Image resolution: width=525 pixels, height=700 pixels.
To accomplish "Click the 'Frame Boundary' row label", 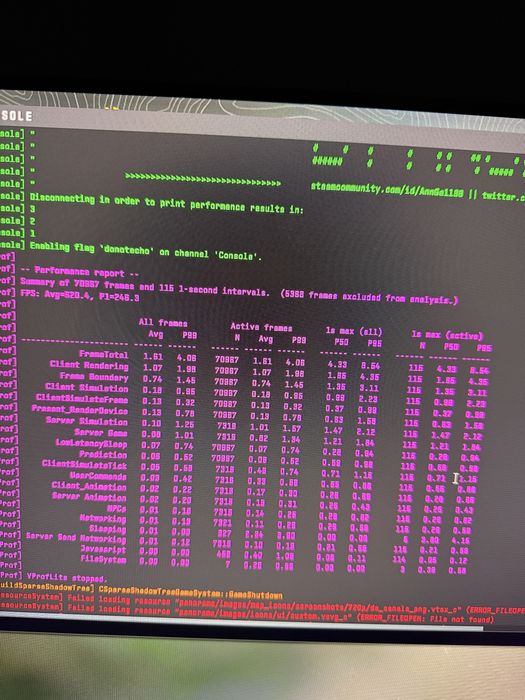I will (94, 376).
